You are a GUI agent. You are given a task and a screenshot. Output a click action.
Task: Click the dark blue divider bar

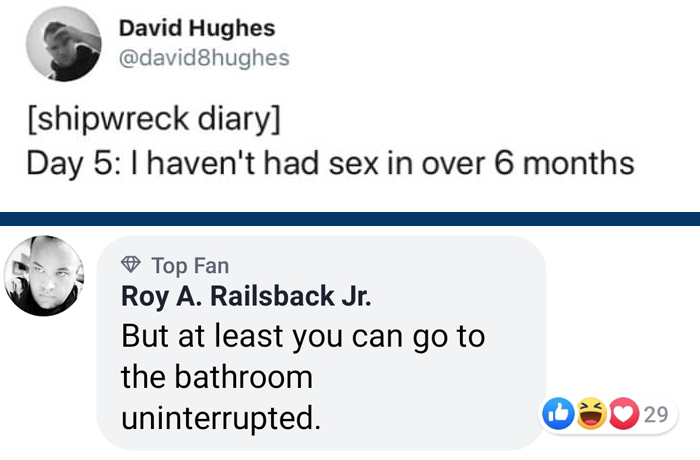[x=350, y=218]
